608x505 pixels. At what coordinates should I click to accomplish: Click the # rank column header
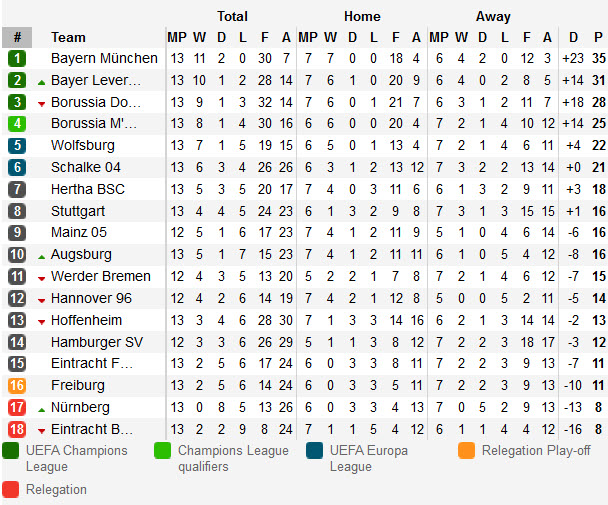point(17,38)
